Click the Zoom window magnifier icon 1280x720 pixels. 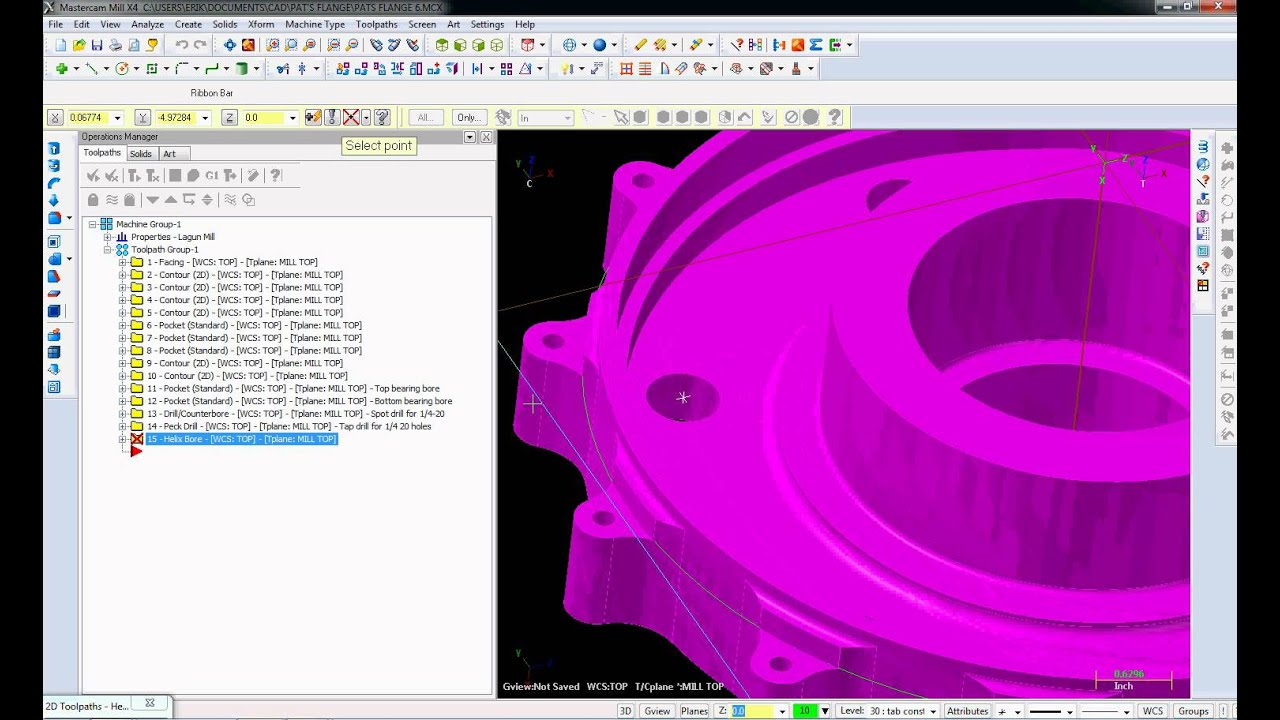coord(273,45)
